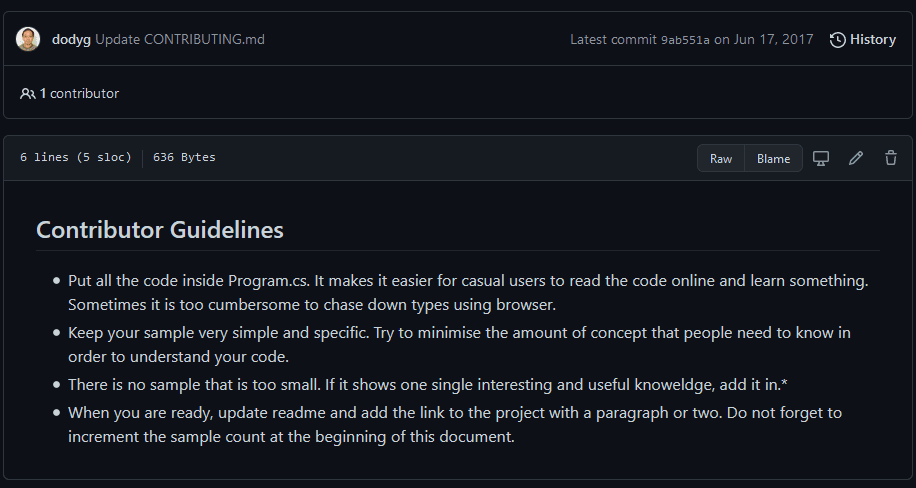Screen dimensions: 916x488
Task: Open file in GitHub Desktop icon
Action: pos(821,158)
